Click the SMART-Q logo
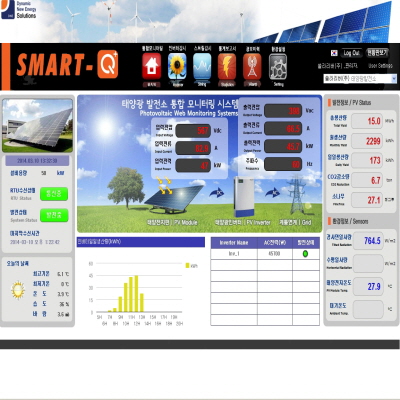 pyautogui.click(x=67, y=65)
